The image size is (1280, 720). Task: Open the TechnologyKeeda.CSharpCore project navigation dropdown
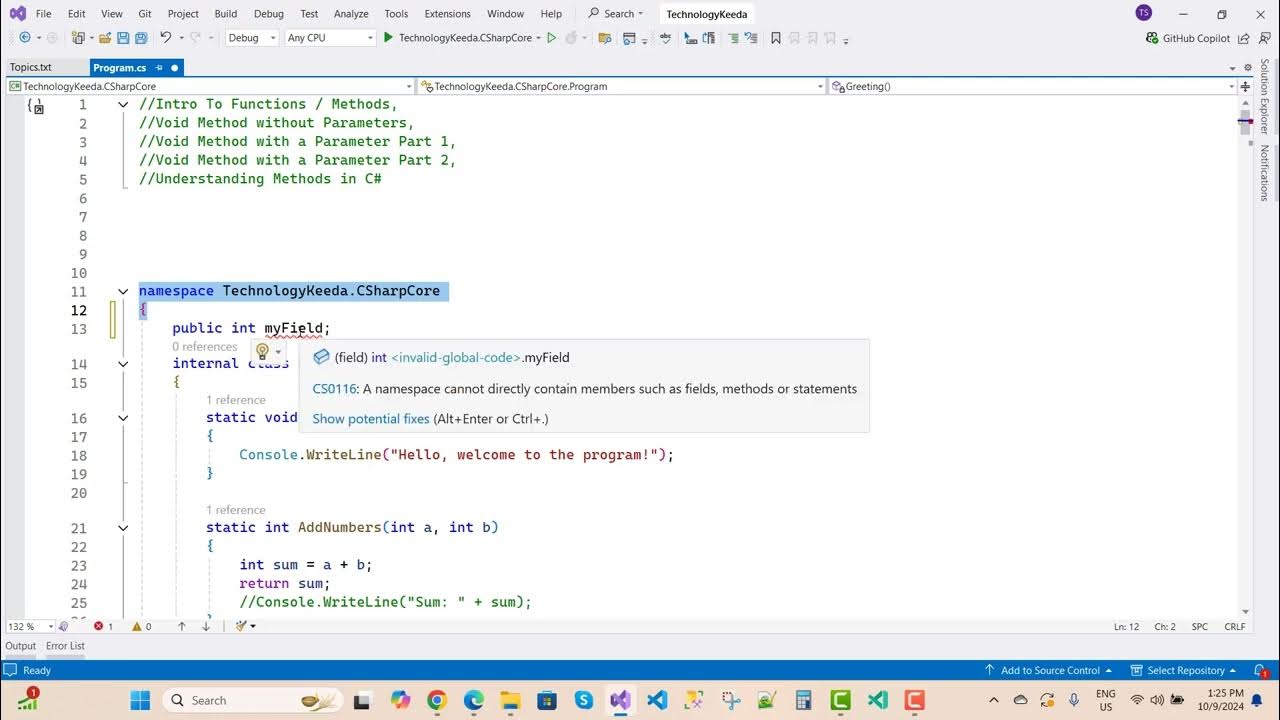pos(210,86)
